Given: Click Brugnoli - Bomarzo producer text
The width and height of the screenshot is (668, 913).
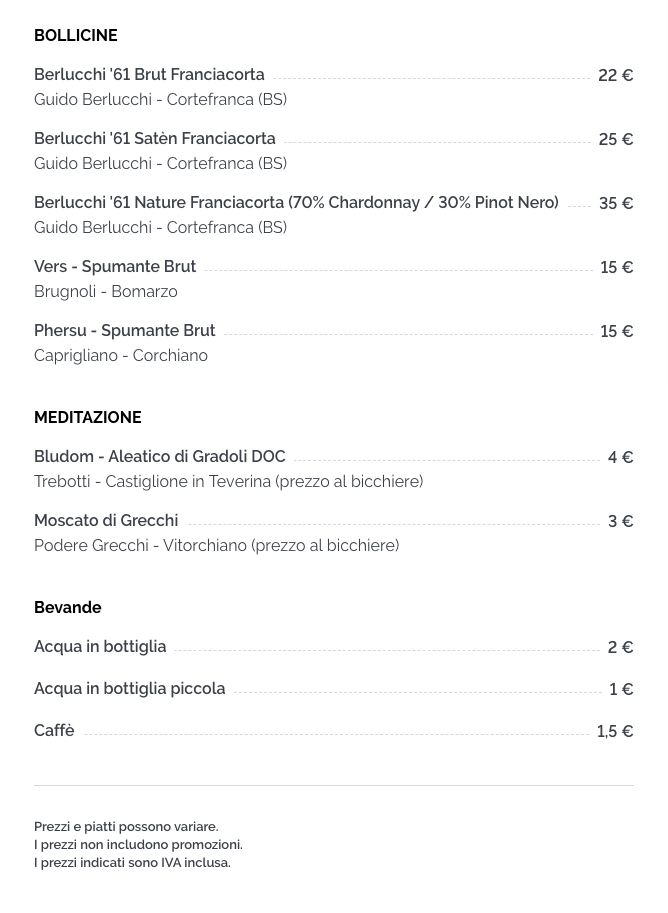Looking at the screenshot, I should (105, 291).
